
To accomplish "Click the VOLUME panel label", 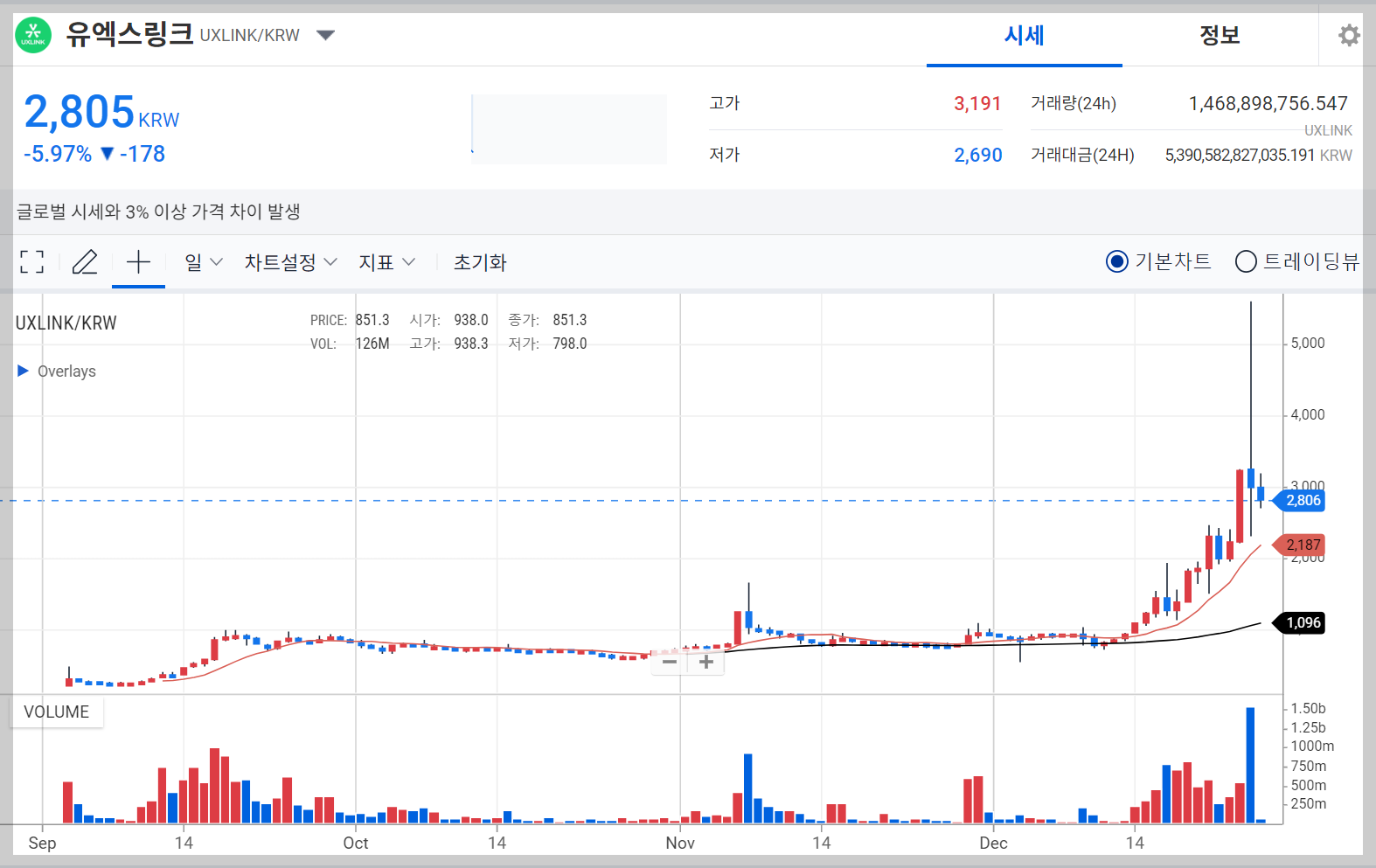I will click(x=56, y=712).
